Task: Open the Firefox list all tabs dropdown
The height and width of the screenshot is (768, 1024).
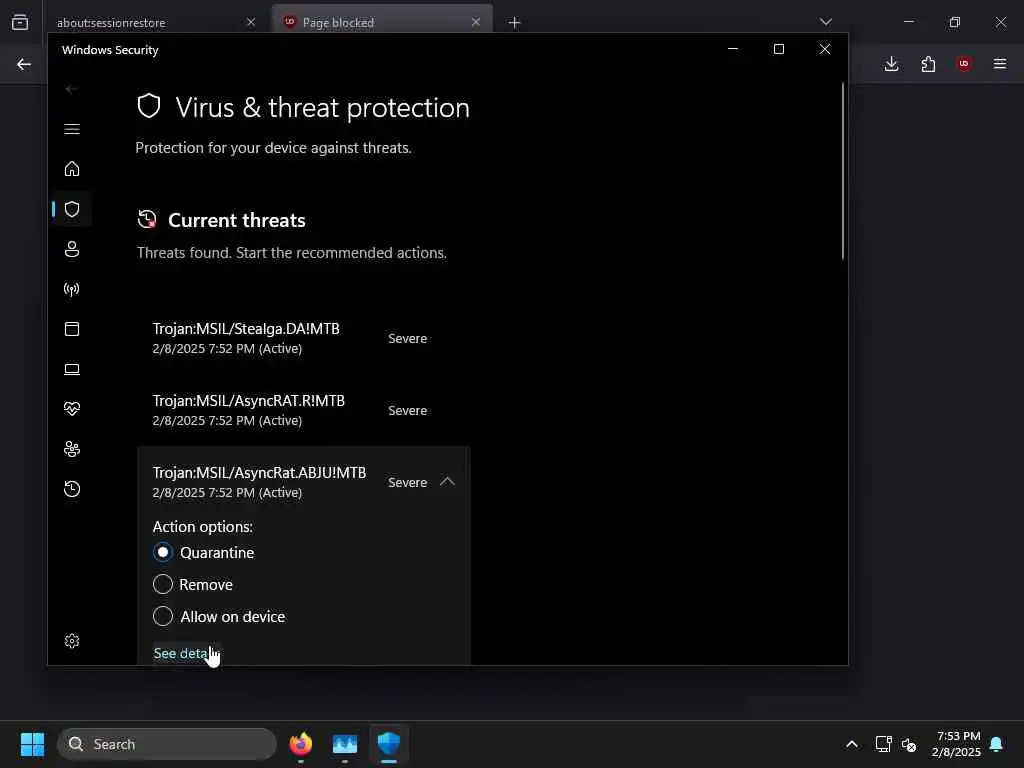Action: tap(825, 22)
